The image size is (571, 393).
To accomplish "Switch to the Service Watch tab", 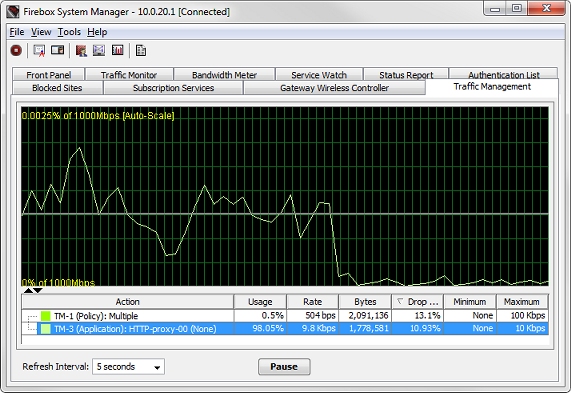I will (x=319, y=74).
